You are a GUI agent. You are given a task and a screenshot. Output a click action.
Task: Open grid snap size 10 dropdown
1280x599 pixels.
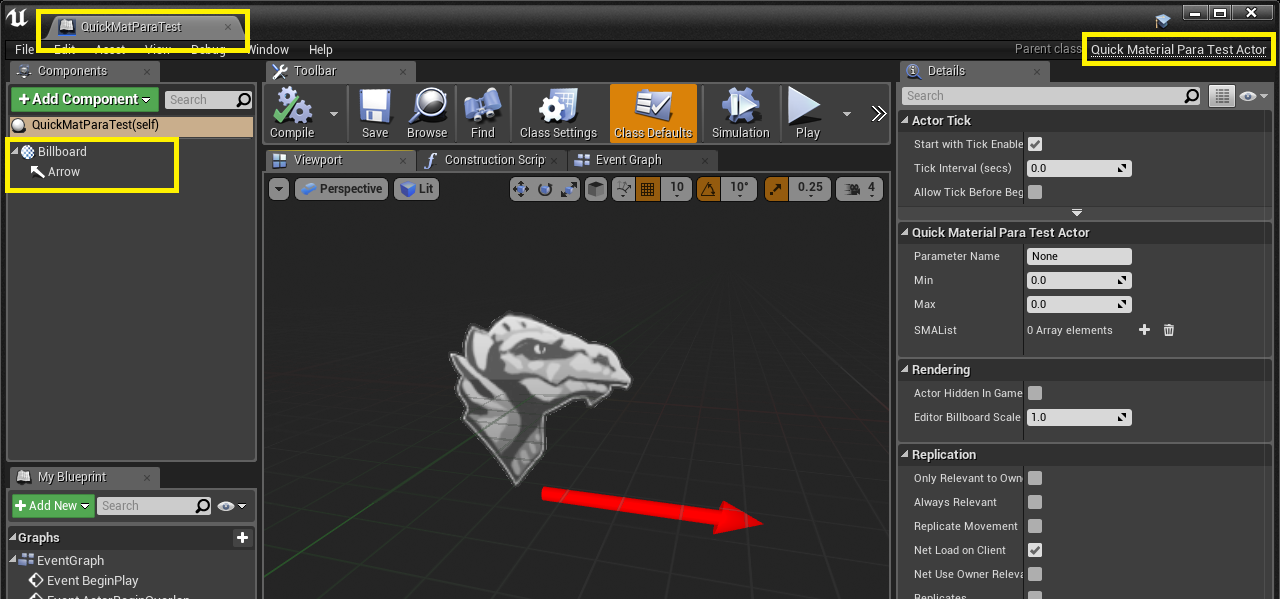[677, 188]
